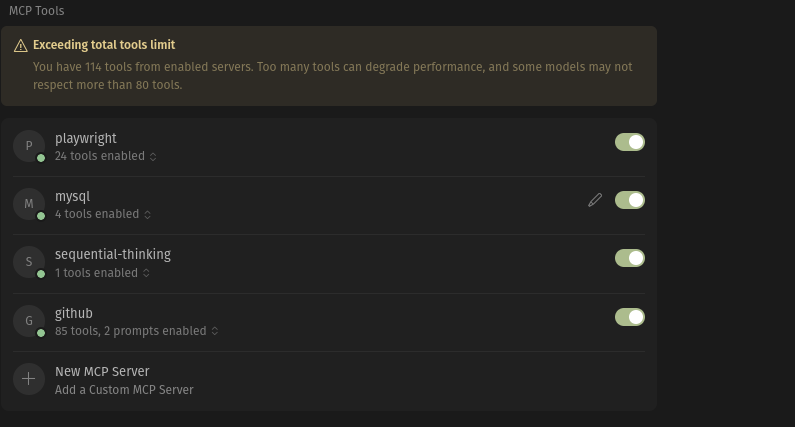Expand github's 85 tools, 2 prompts list
Screen dimensions: 795x427
[136, 331]
